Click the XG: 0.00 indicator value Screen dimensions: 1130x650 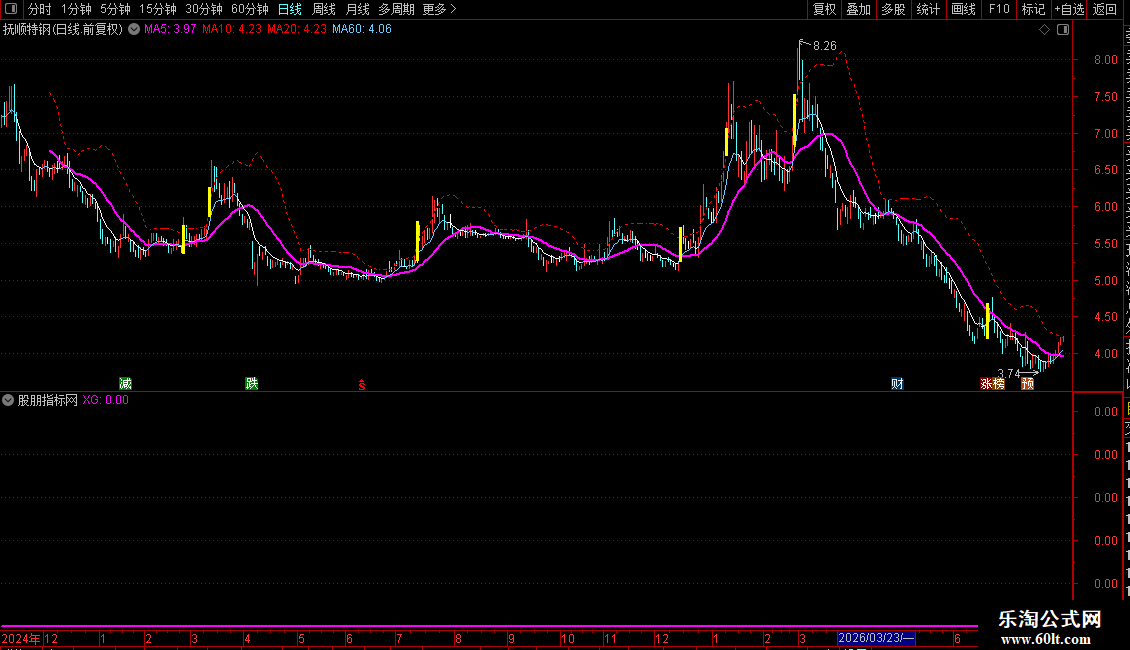click(x=105, y=400)
